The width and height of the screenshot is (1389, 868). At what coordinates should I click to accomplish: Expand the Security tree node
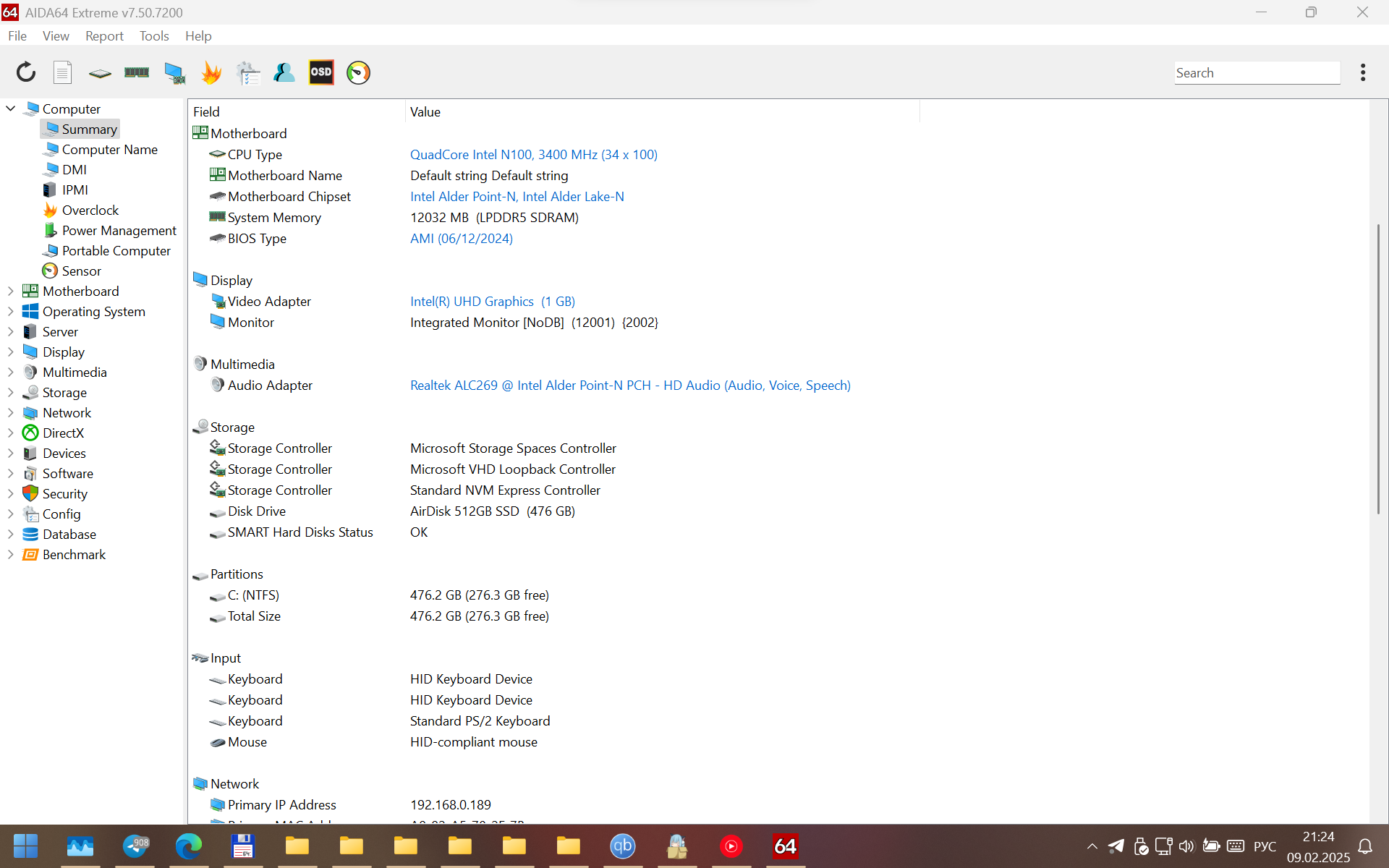[x=11, y=493]
